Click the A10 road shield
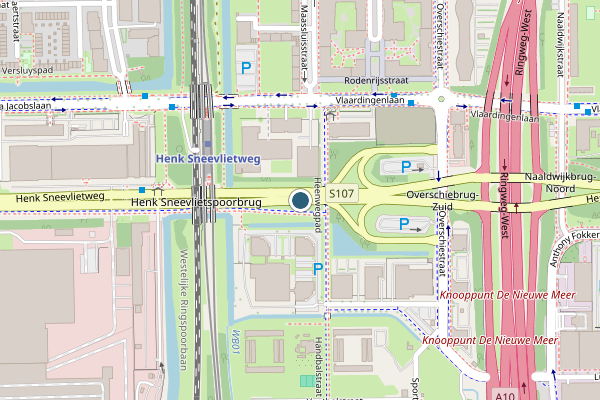Screen dimensions: 600x400 click(x=504, y=395)
